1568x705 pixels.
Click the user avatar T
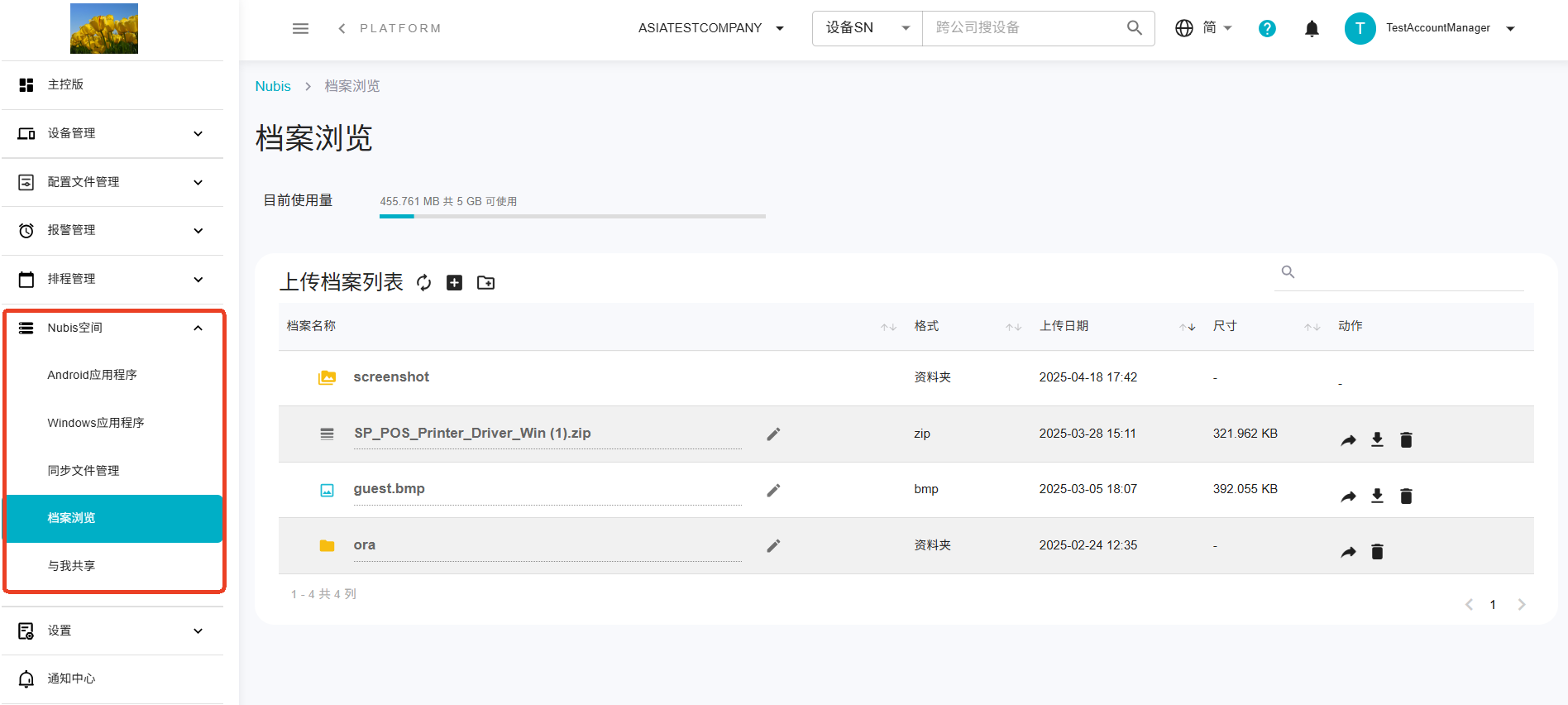[1360, 28]
